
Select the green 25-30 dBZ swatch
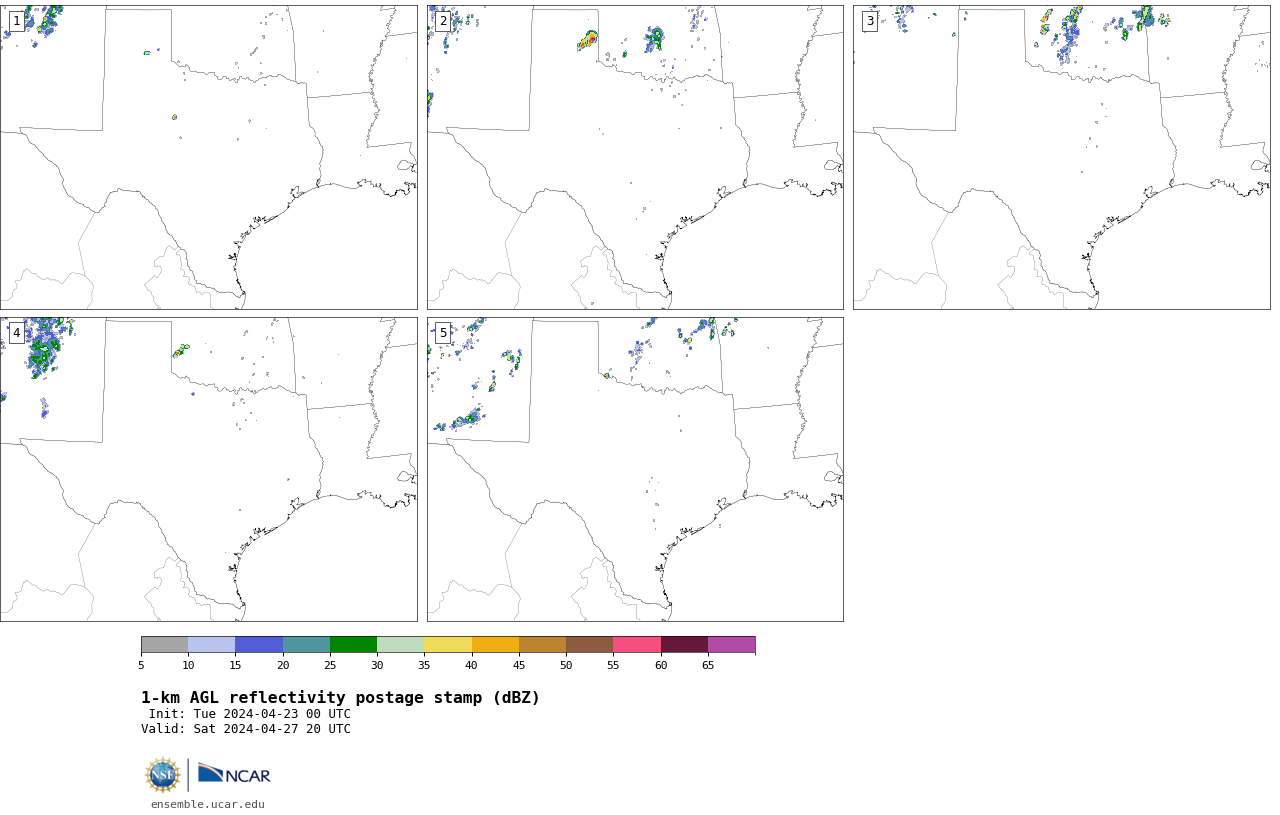(x=353, y=644)
